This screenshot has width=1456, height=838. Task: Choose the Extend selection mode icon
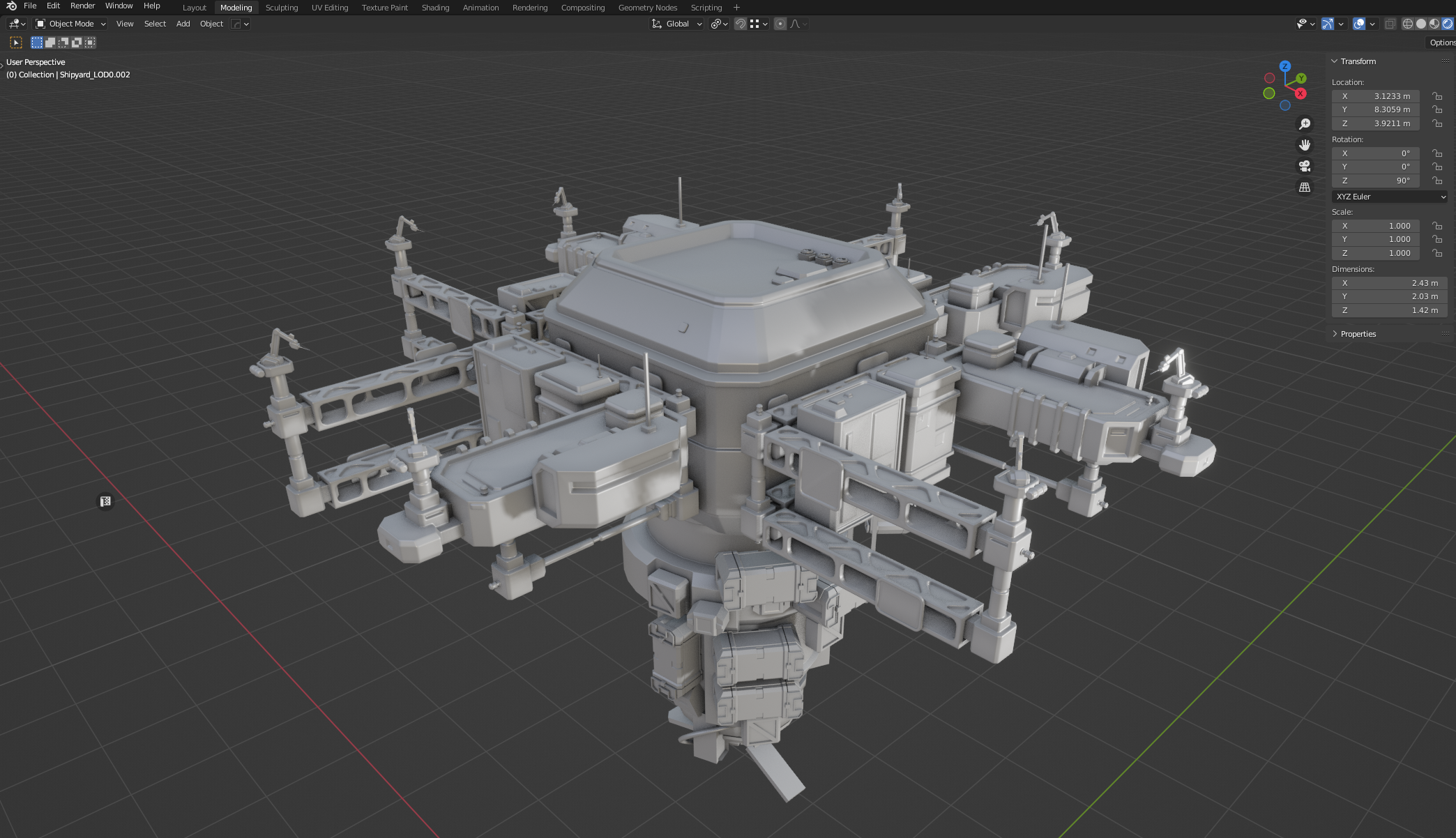coord(50,43)
